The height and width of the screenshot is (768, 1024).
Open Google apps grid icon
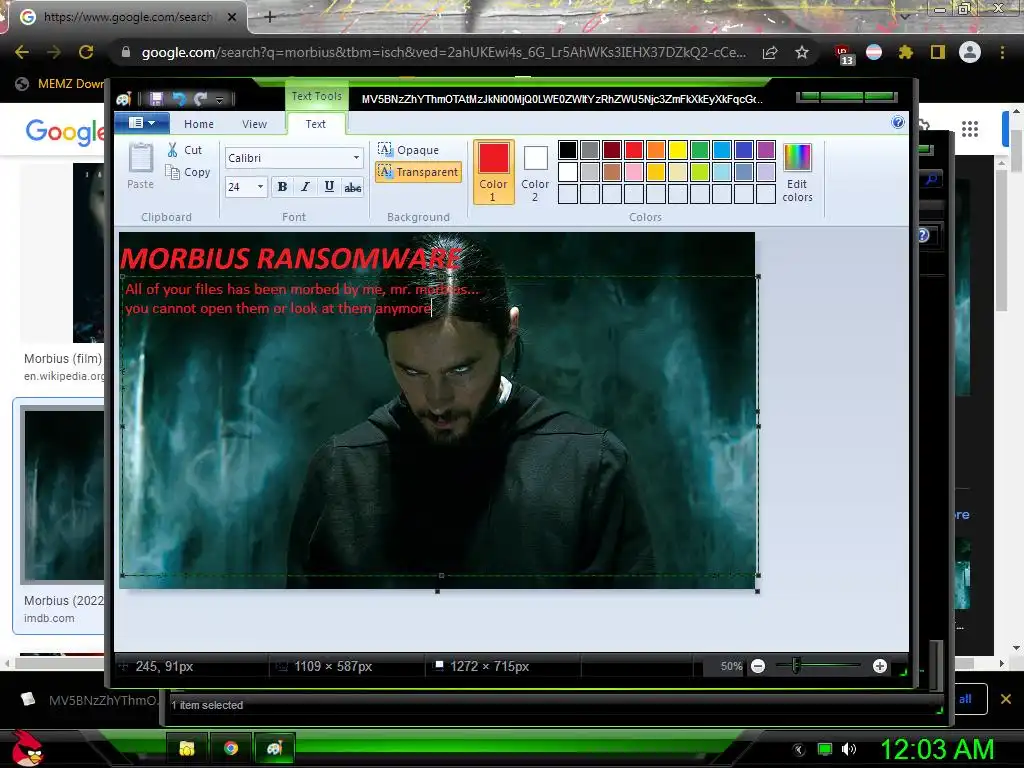970,129
